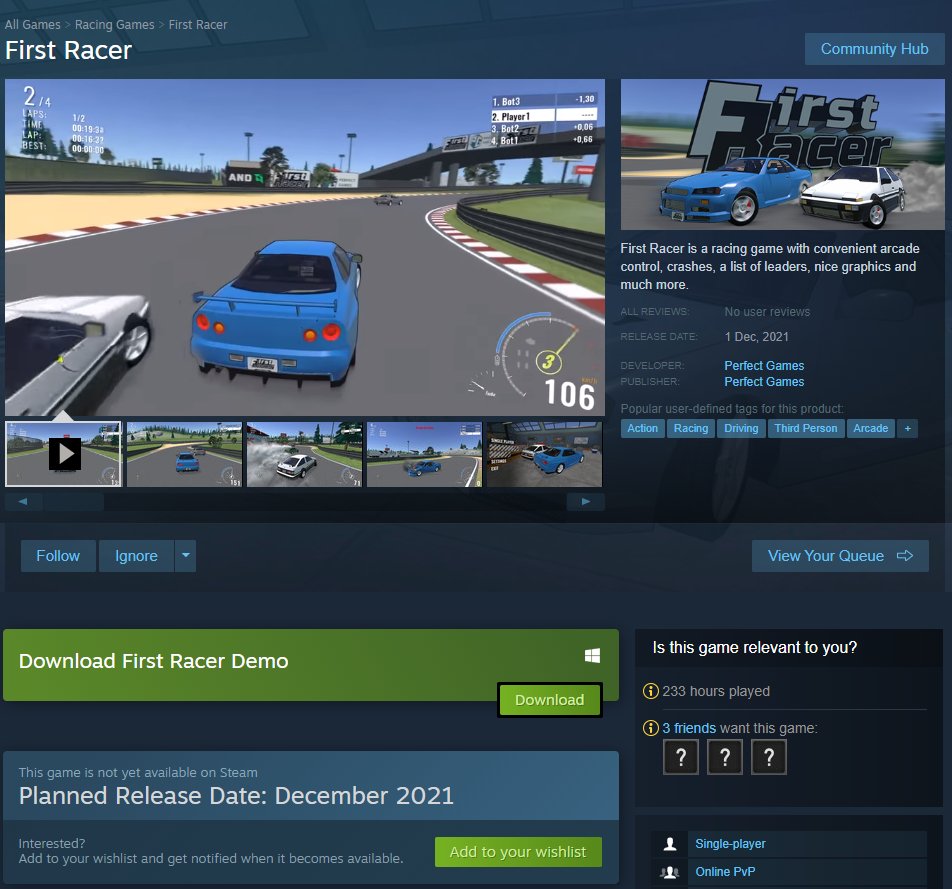Image resolution: width=952 pixels, height=889 pixels.
Task: Go to Racing Games breadcrumb
Action: [x=115, y=25]
